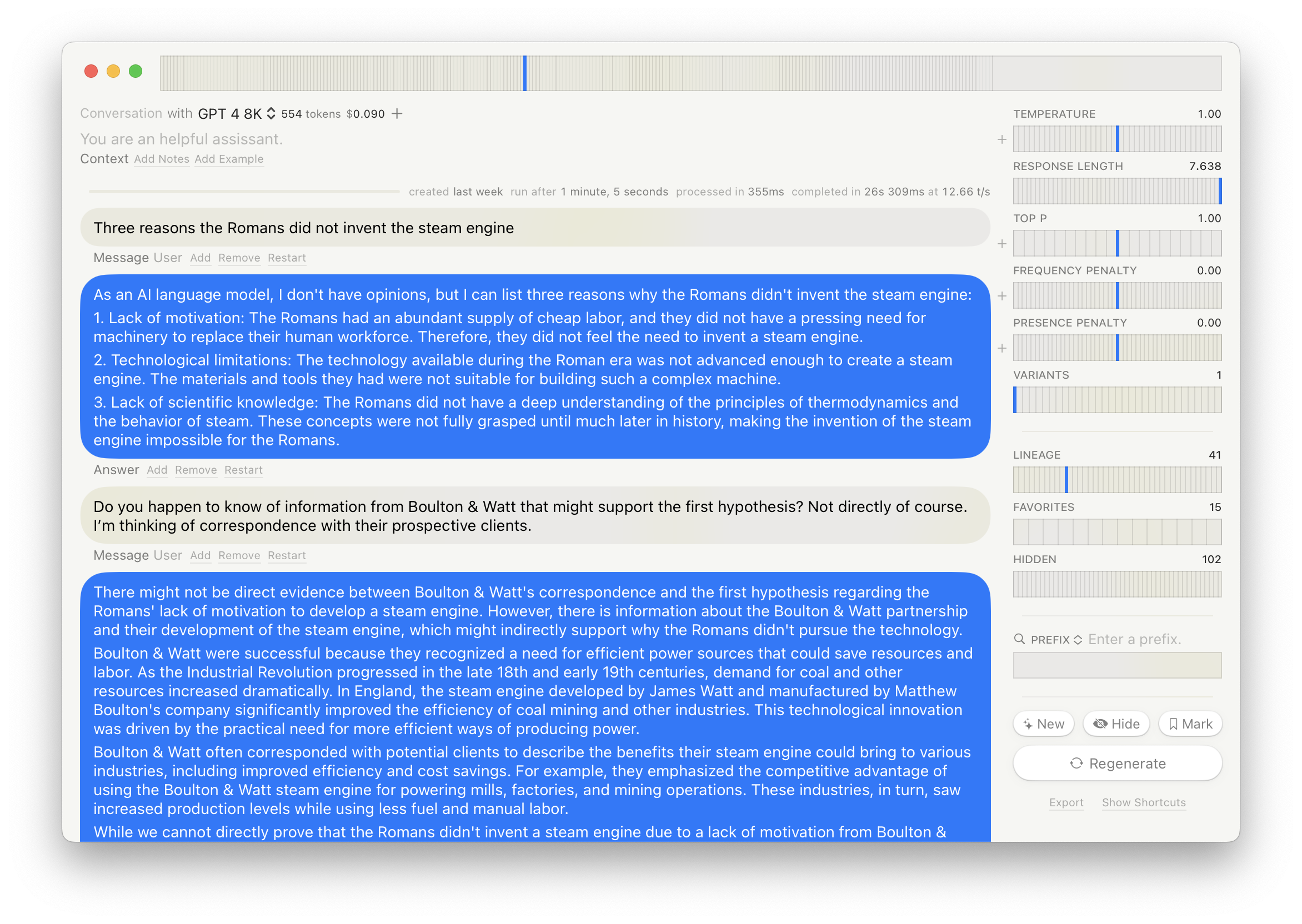Image resolution: width=1302 pixels, height=924 pixels.
Task: Click the search results bar below Prefix
Action: pos(1117,666)
